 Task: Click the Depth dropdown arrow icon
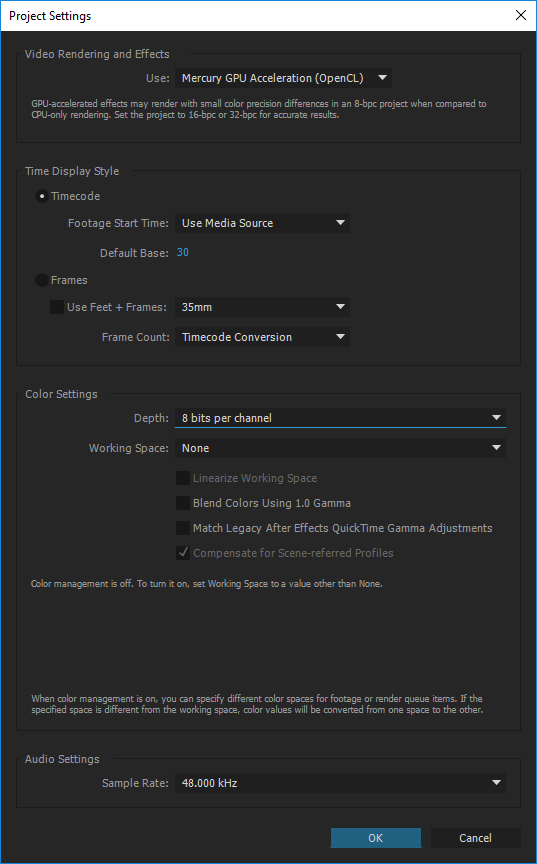496,418
